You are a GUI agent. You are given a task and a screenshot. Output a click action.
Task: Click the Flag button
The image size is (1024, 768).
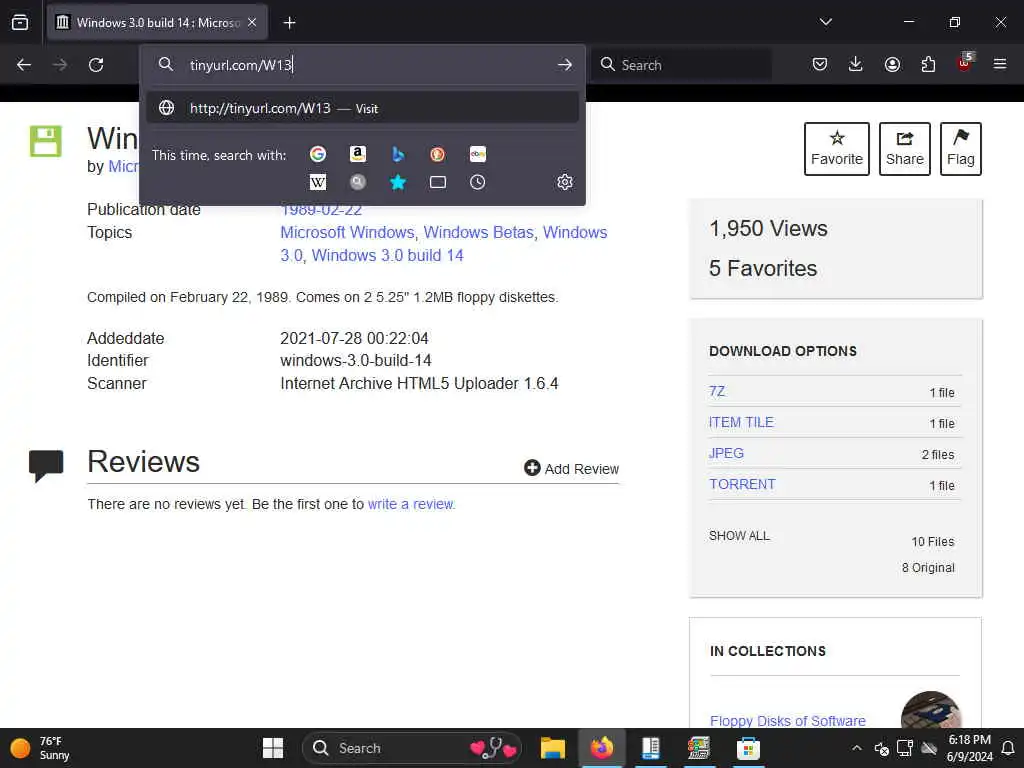pos(961,149)
